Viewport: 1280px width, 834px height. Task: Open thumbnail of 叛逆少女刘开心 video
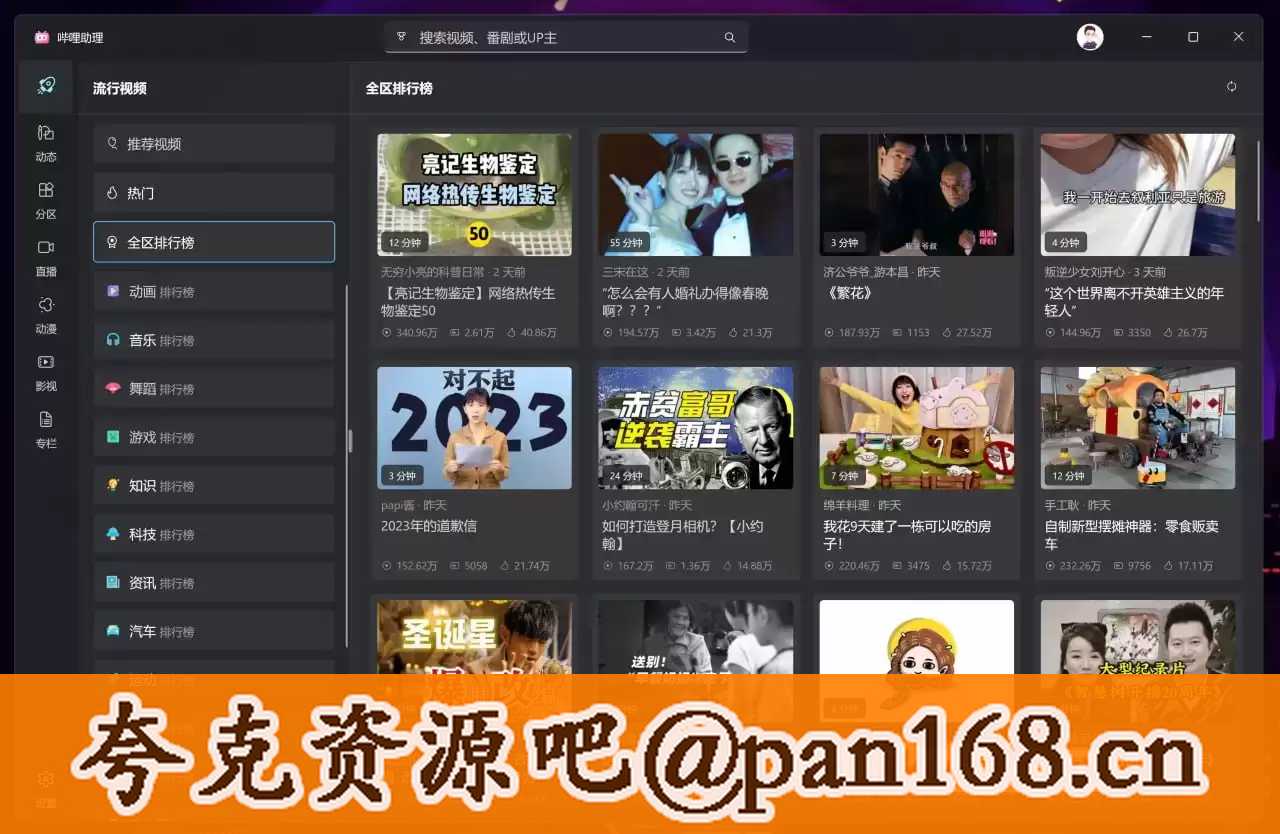pos(1138,195)
